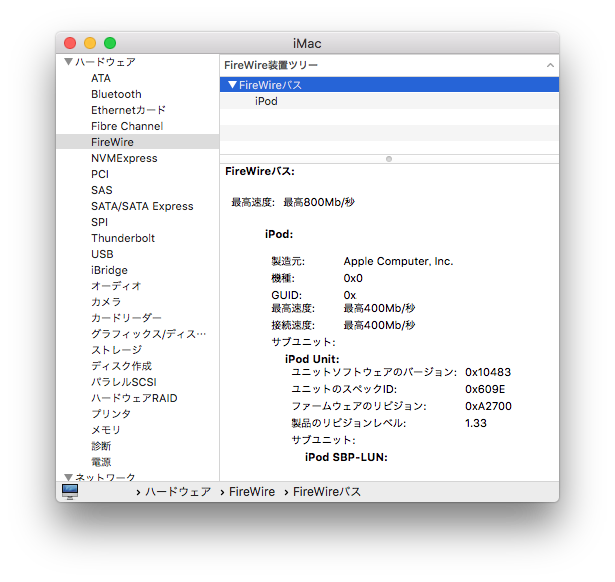
Task: Click the 接続速度 最高400Mb/秒 value
Action: (379, 325)
